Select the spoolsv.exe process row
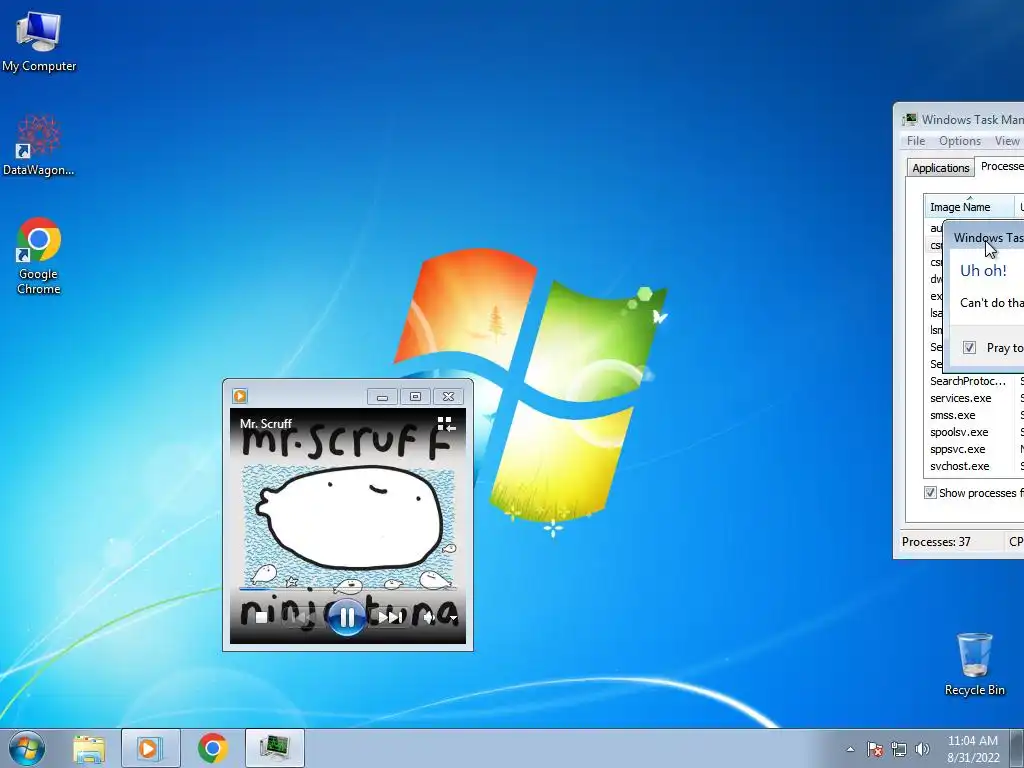 pyautogui.click(x=974, y=432)
